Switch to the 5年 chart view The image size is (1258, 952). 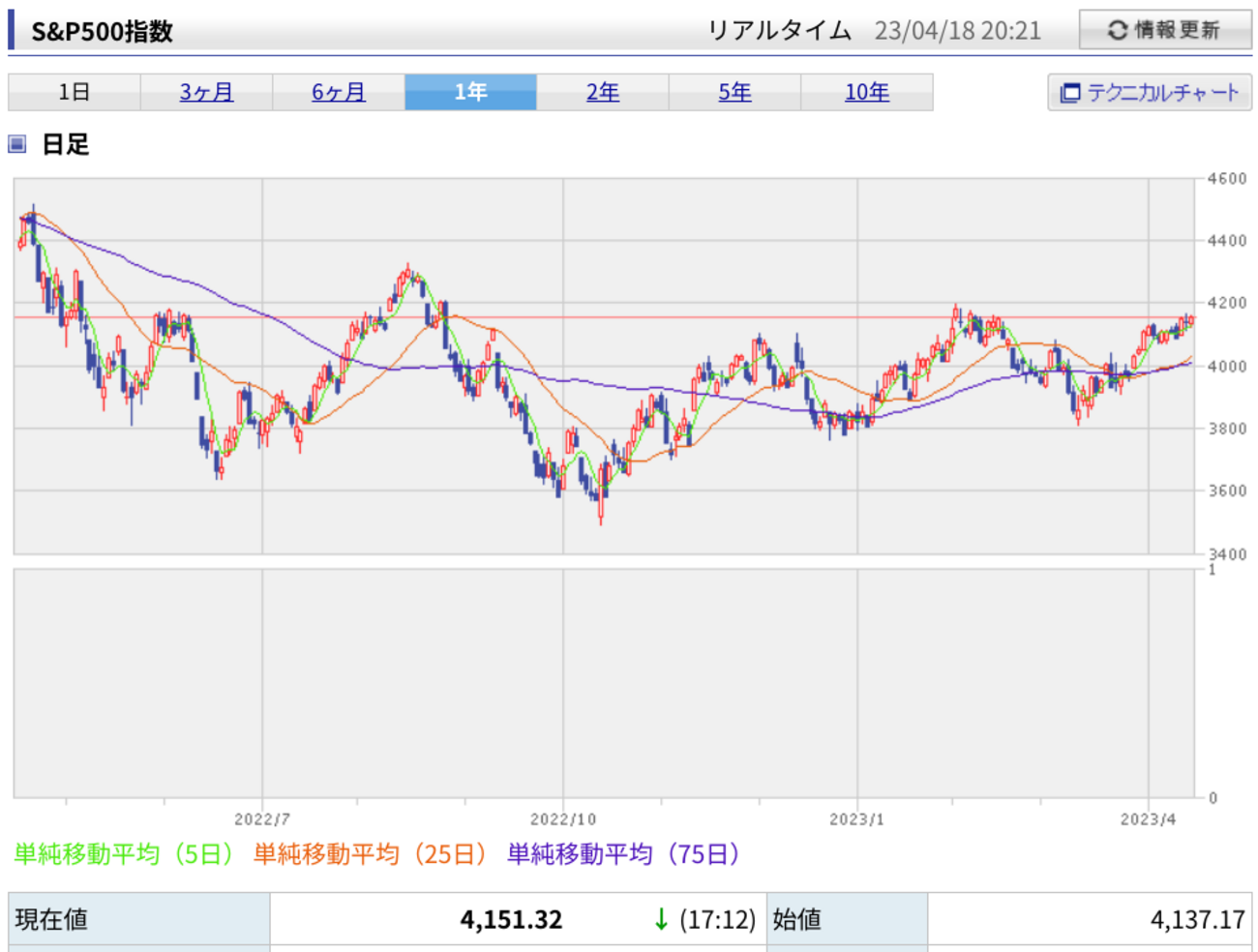734,92
